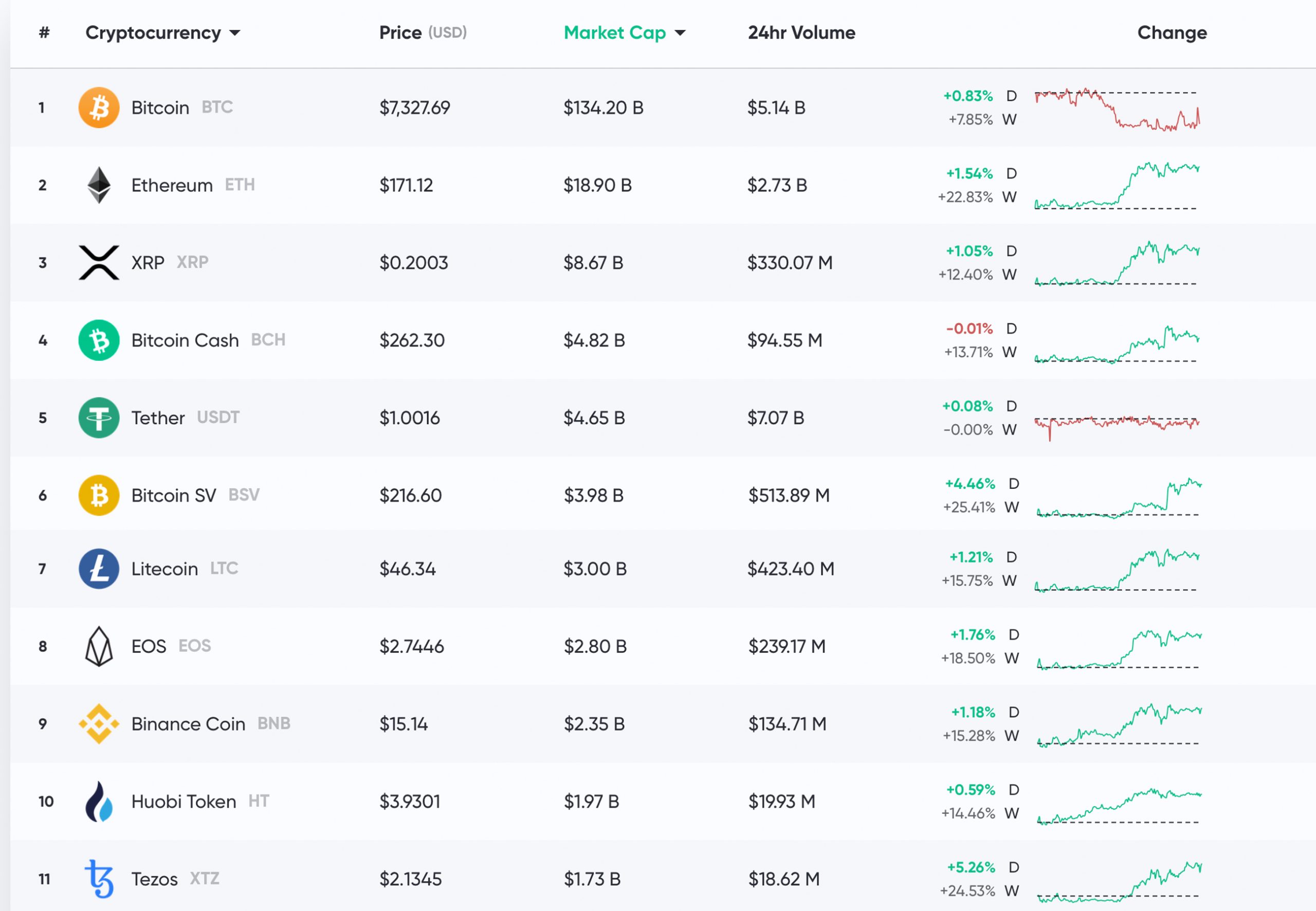This screenshot has width=1316, height=911.
Task: Click the Bitcoin orange logo icon
Action: tap(99, 107)
